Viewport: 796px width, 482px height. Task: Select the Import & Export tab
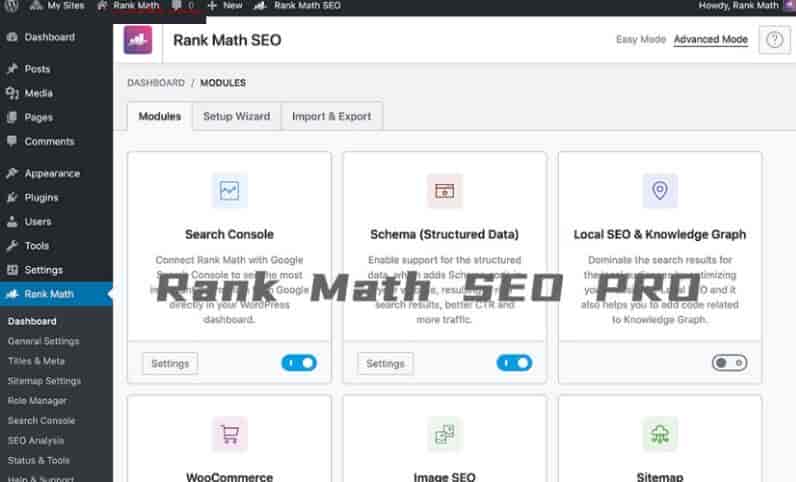(x=331, y=116)
